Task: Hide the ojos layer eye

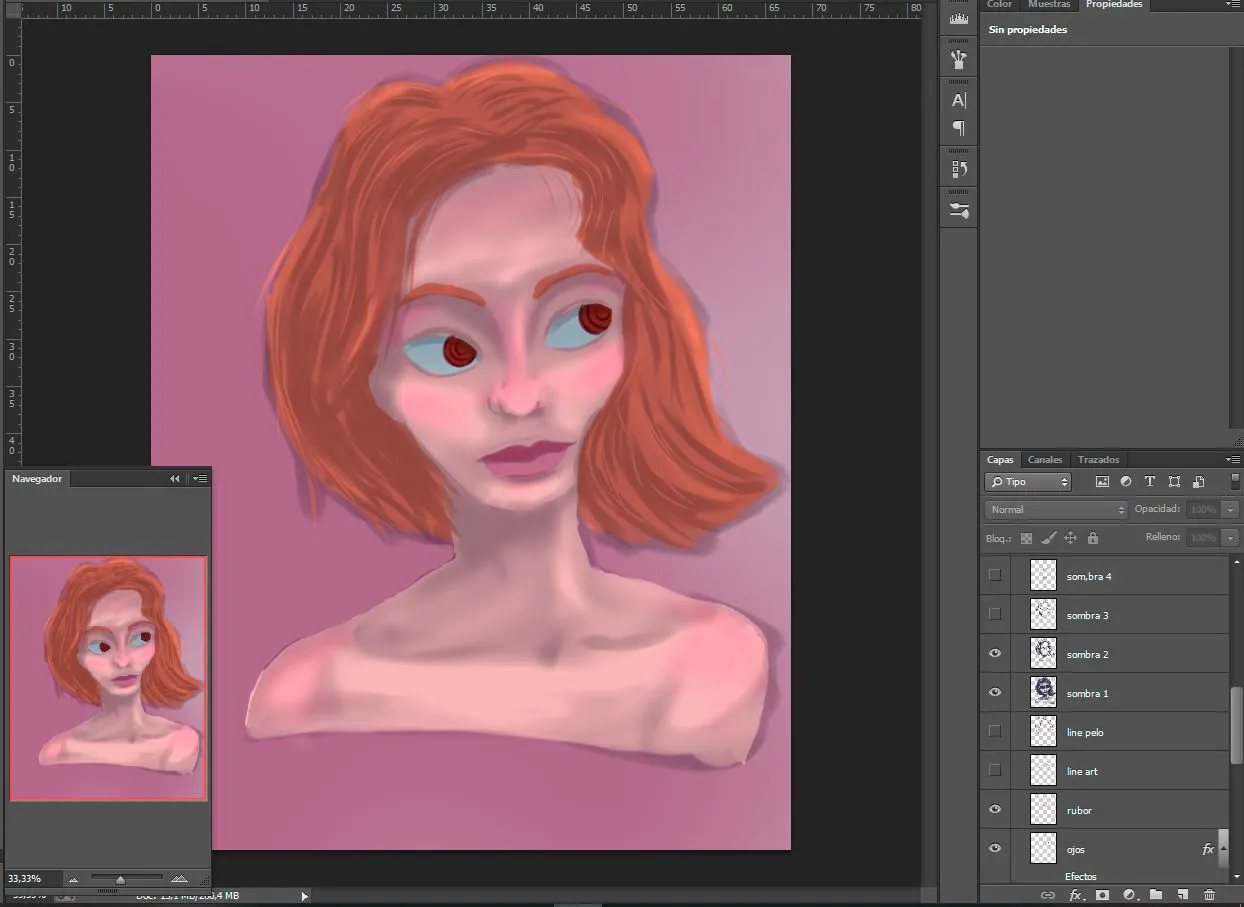Action: [994, 849]
